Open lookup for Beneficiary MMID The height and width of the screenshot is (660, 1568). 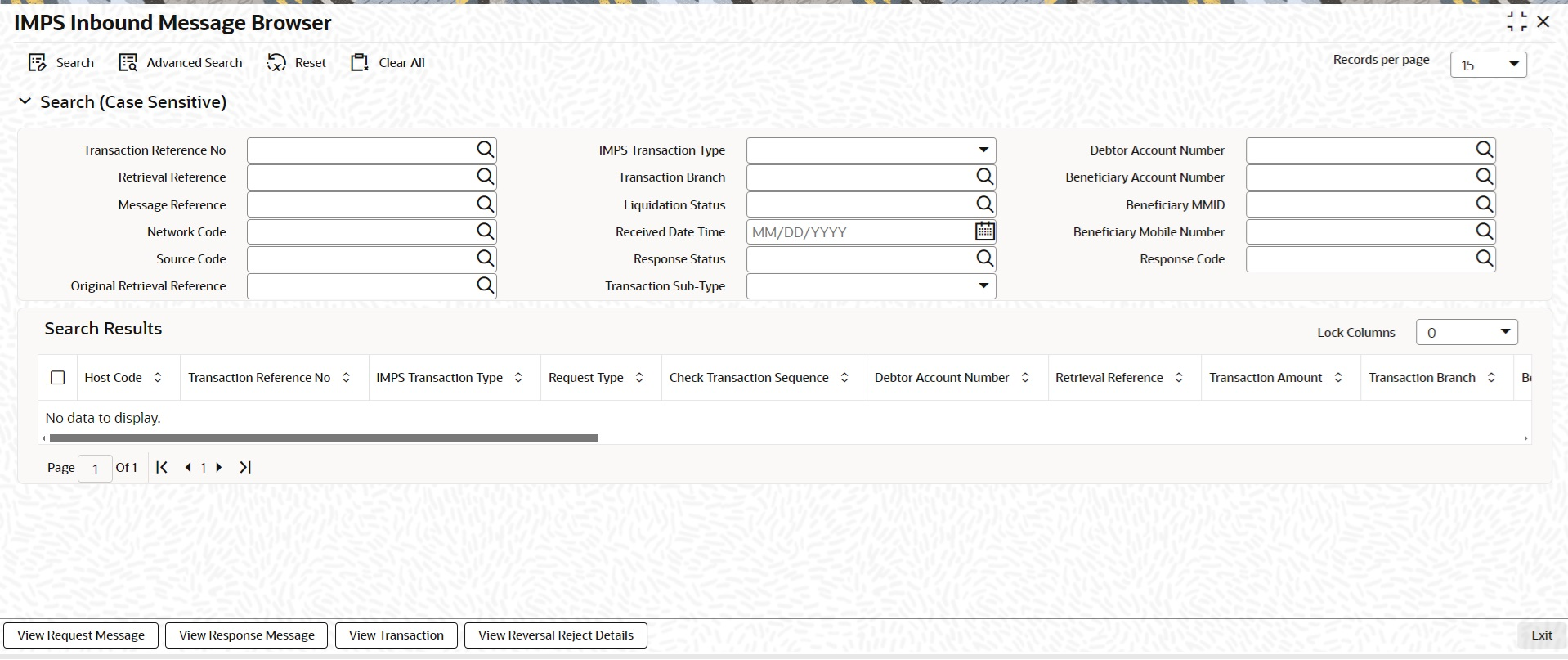pos(1485,204)
